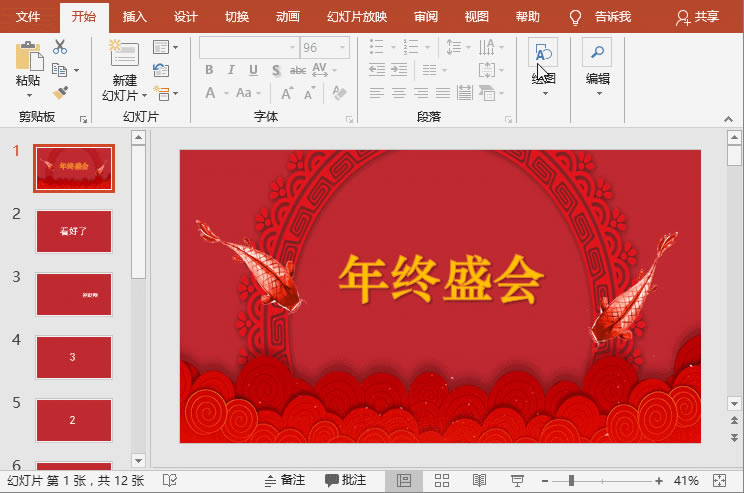This screenshot has height=493, width=744.
Task: Open Comments (批注) pane from status bar
Action: click(x=346, y=481)
